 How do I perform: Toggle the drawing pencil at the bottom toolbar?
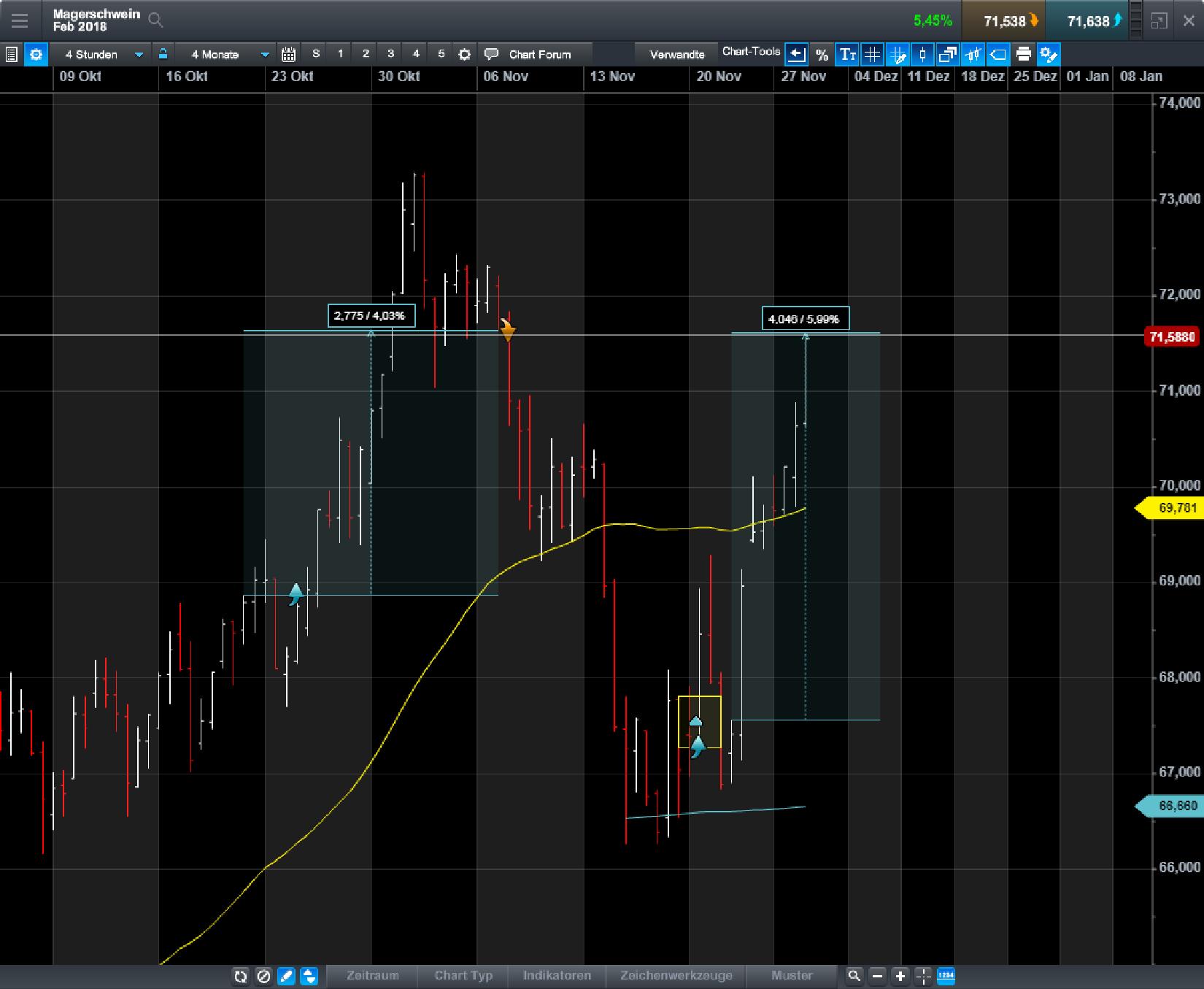[286, 977]
